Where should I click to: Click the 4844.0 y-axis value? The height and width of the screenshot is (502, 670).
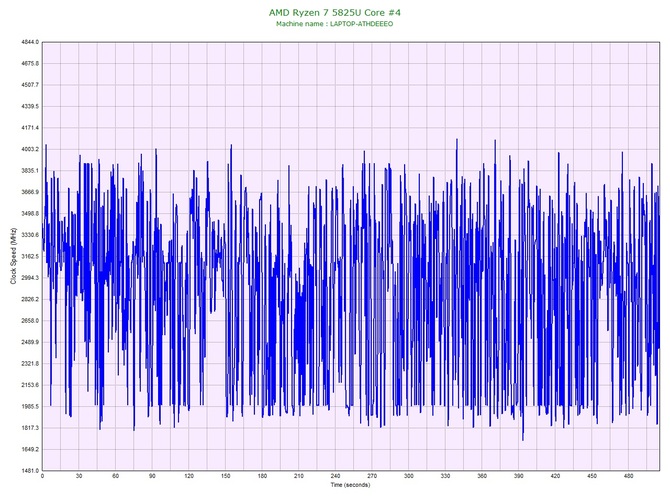(30, 42)
